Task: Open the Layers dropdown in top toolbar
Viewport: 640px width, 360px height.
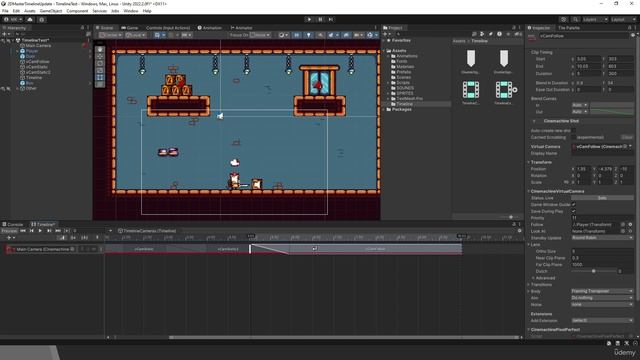Action: click(595, 19)
